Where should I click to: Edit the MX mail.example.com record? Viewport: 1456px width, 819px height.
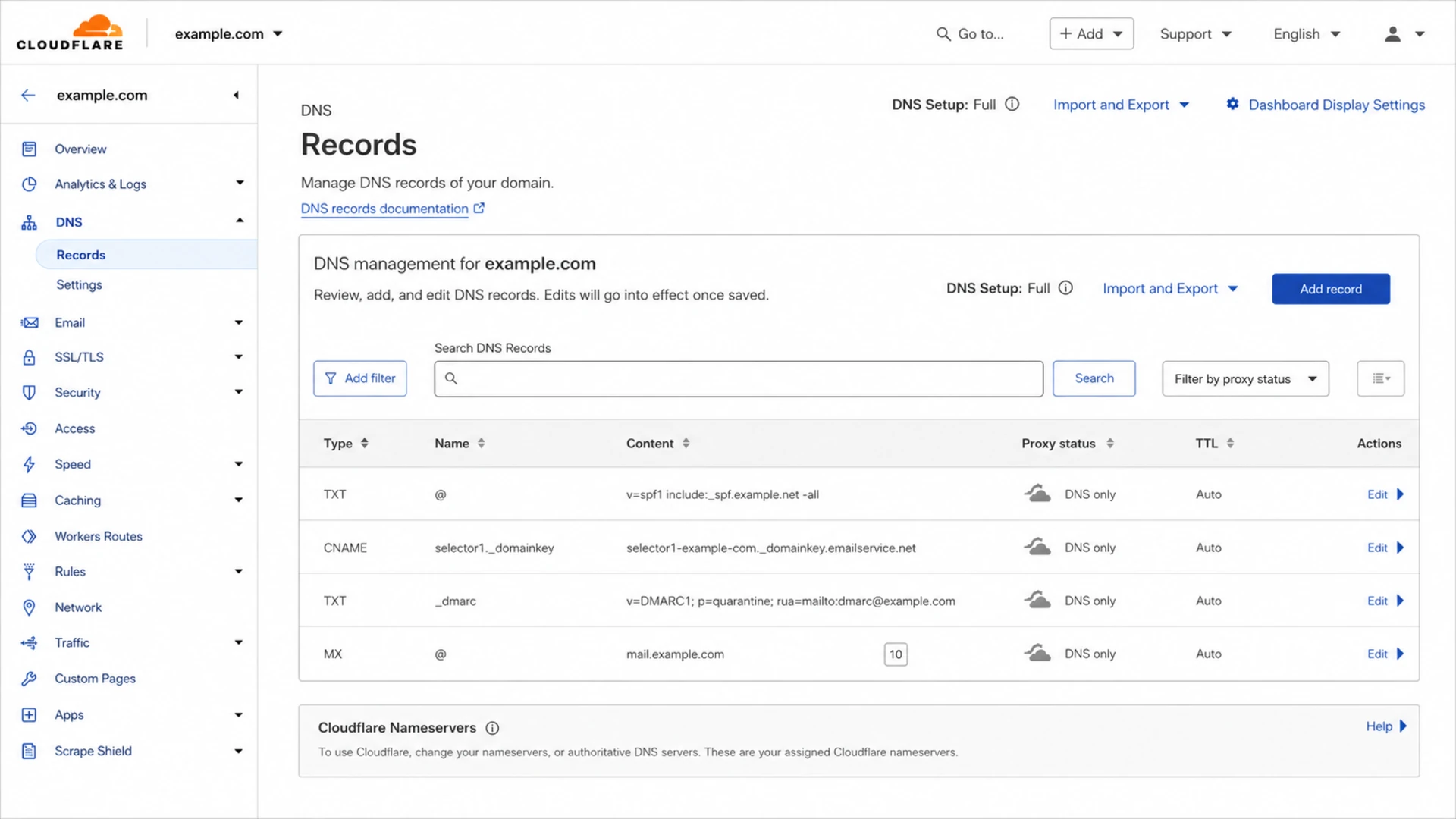(x=1385, y=654)
